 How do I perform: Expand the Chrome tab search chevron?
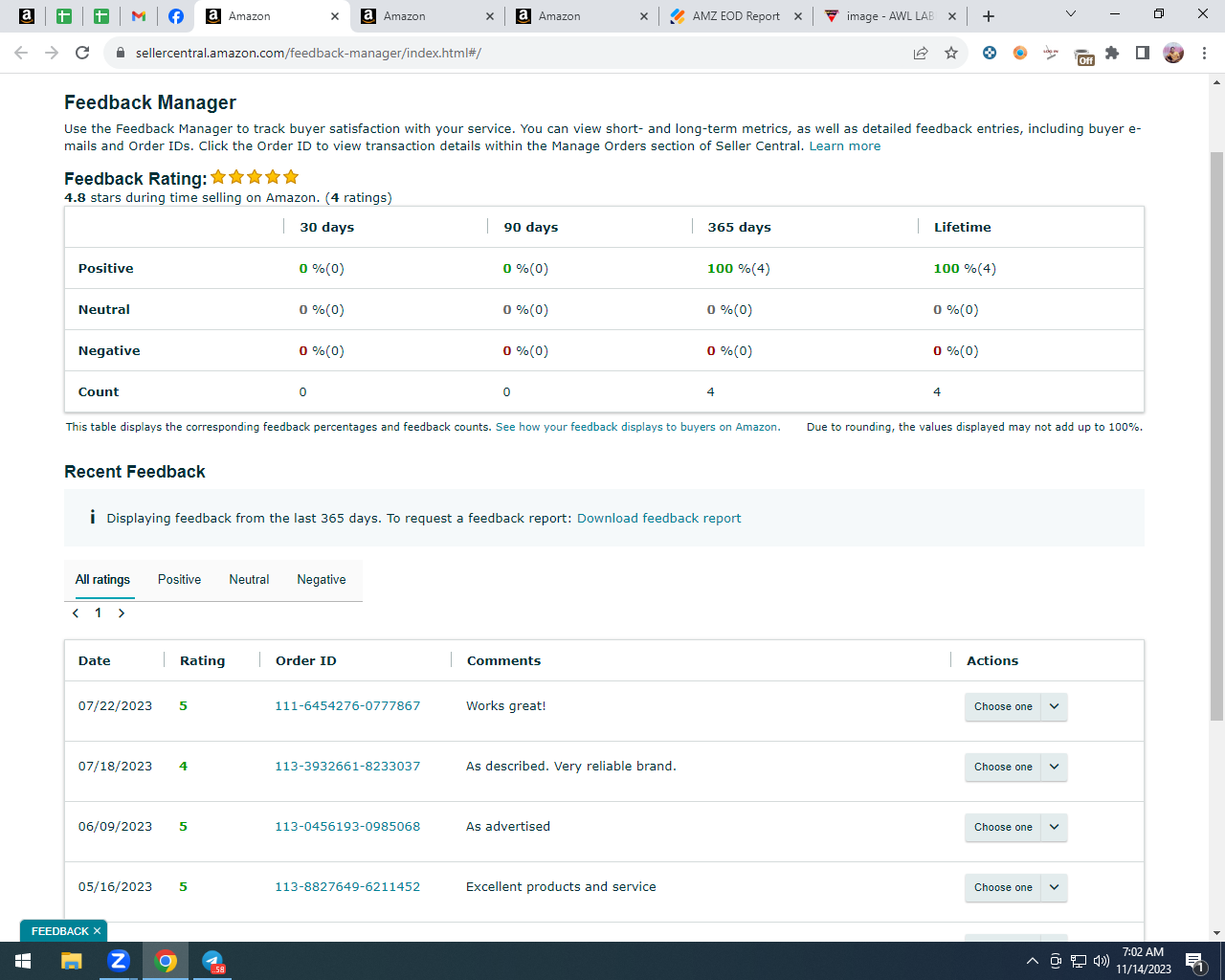pyautogui.click(x=1071, y=14)
